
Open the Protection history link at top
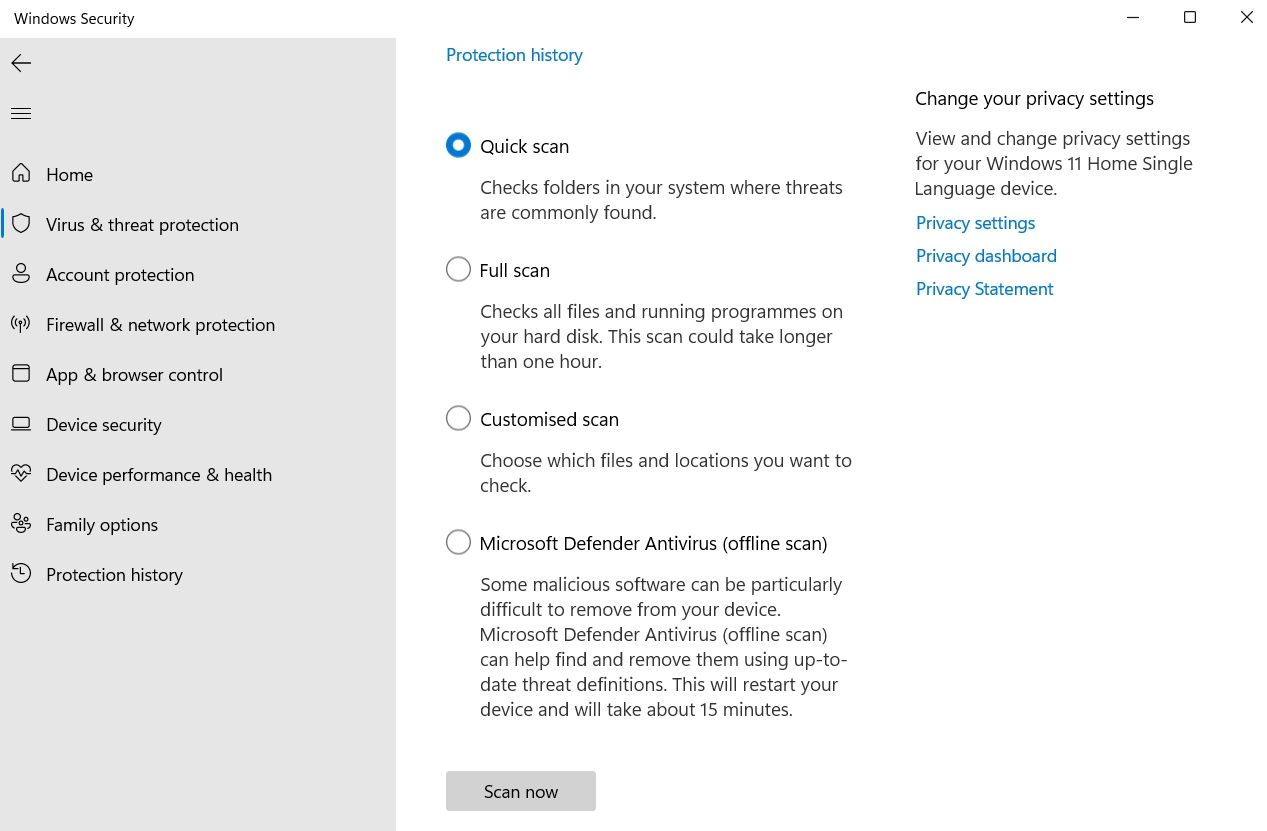click(514, 55)
